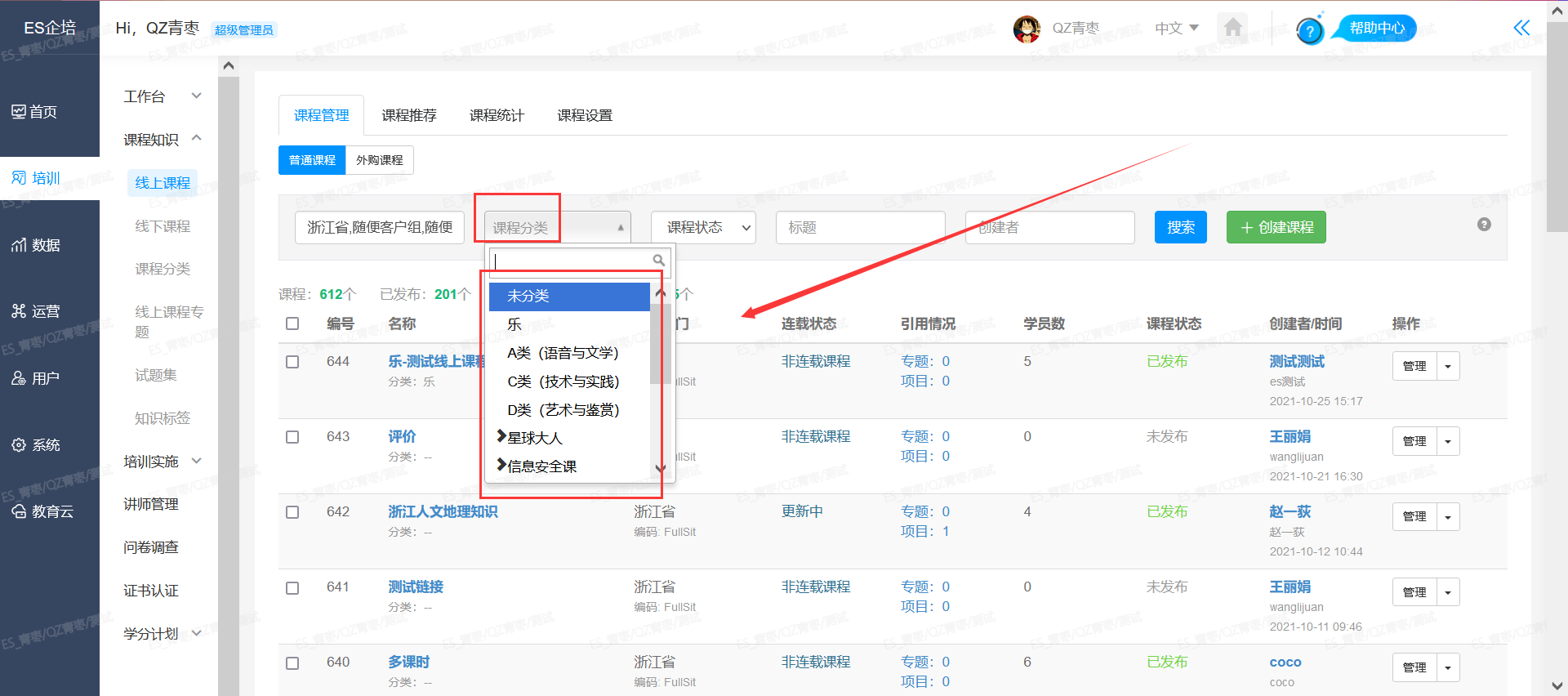Click the organization filter 浙江省,随便客户组 field

pos(380,227)
